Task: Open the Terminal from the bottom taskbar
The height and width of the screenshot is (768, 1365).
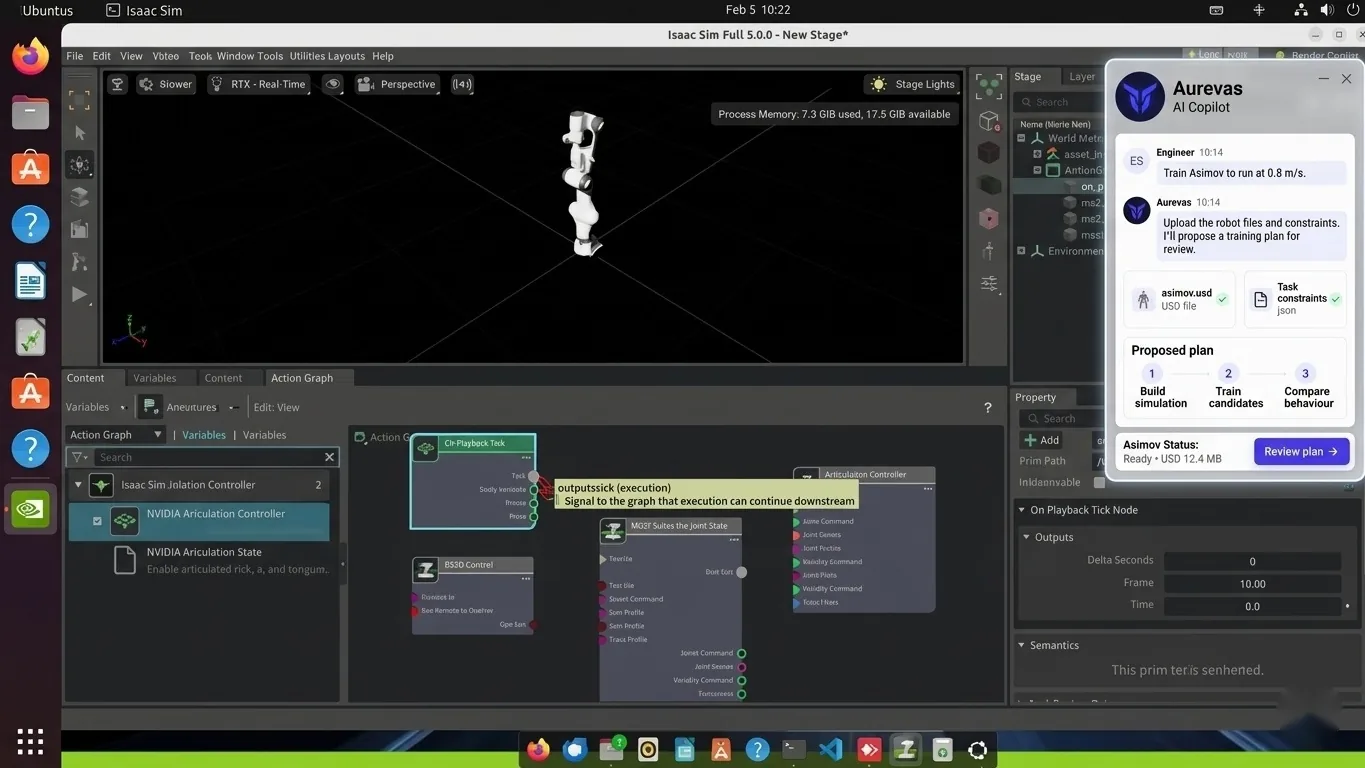Action: click(x=794, y=749)
